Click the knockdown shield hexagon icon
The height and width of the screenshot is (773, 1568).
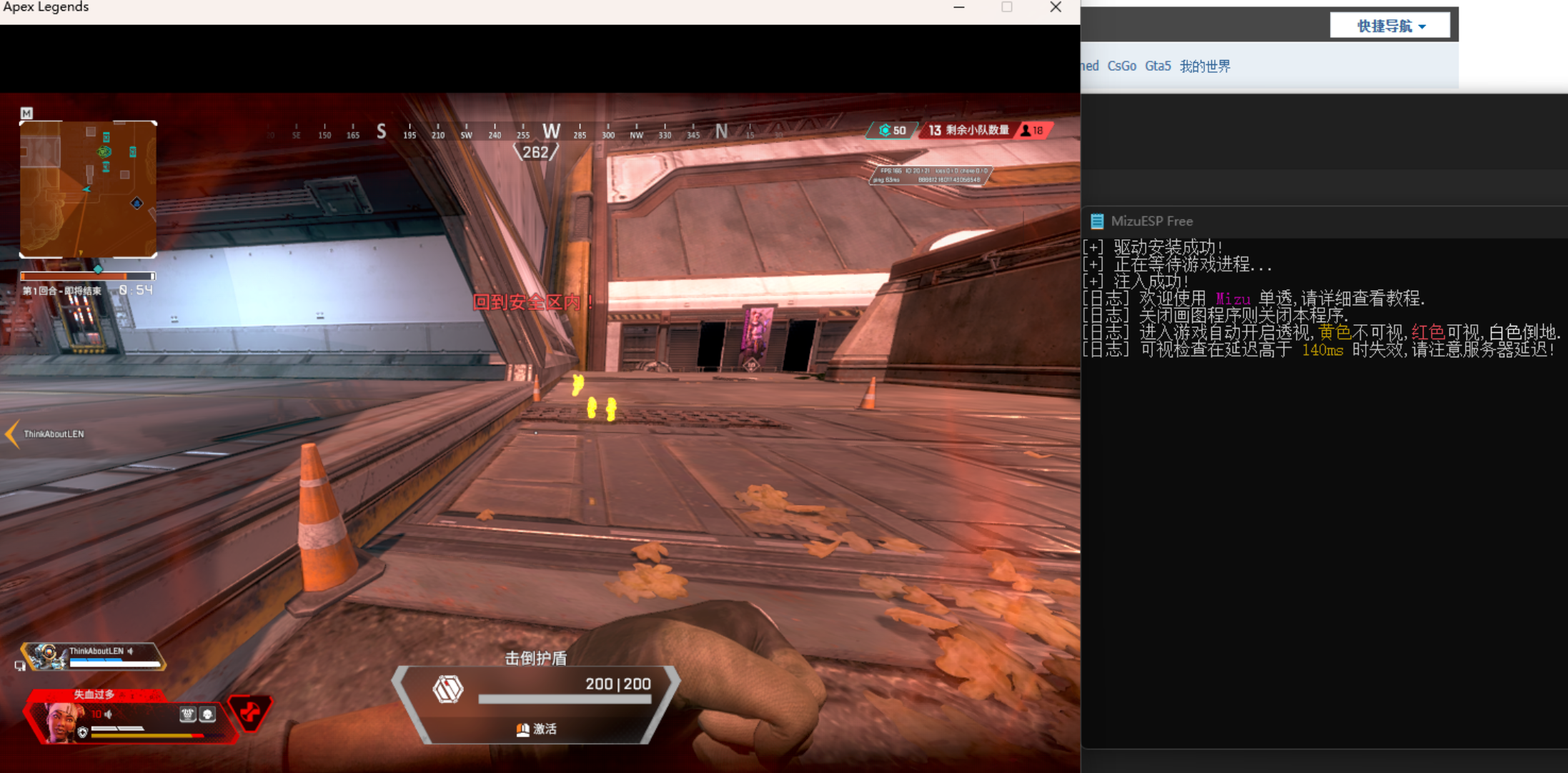(x=448, y=689)
